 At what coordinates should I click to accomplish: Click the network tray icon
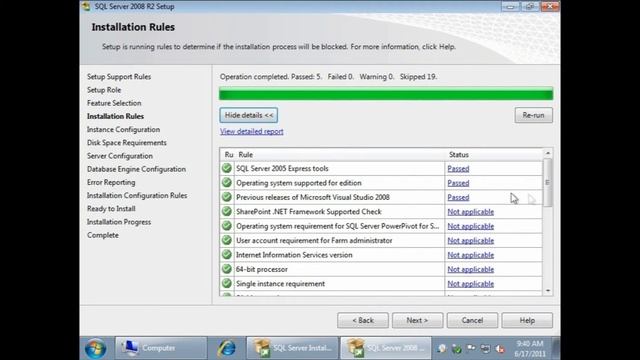point(485,349)
